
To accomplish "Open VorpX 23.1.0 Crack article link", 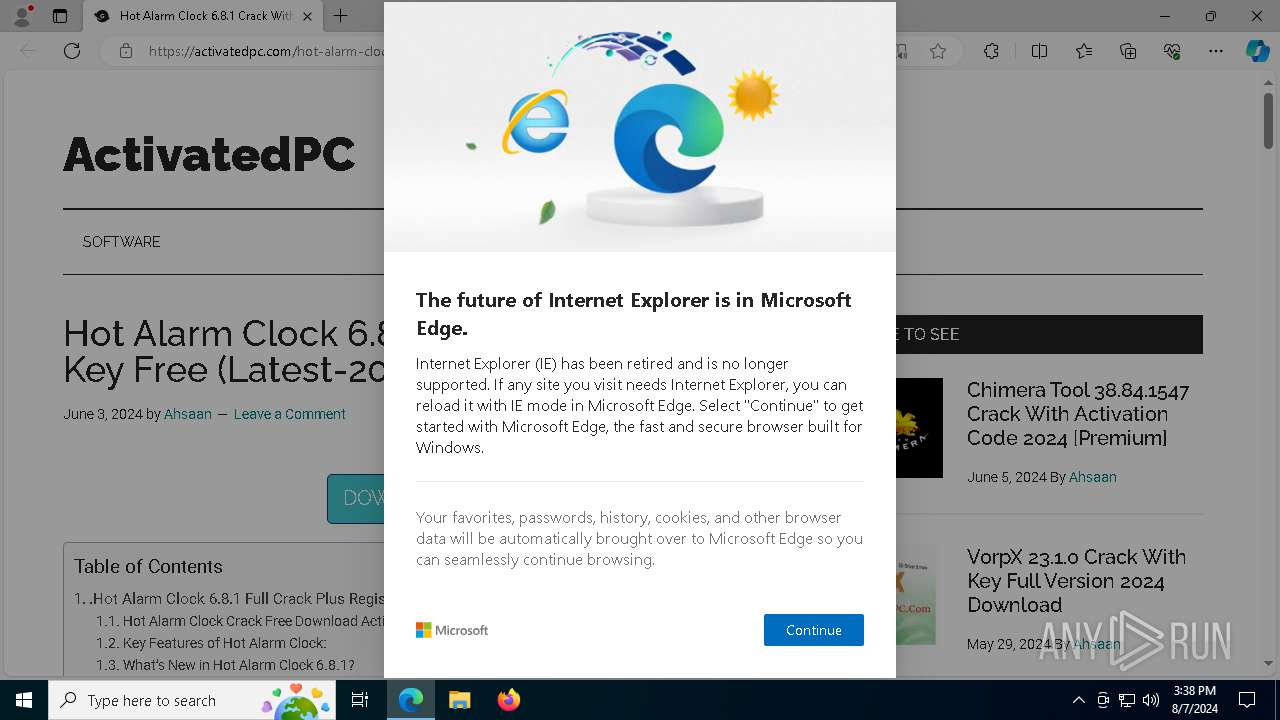I will pyautogui.click(x=1076, y=581).
